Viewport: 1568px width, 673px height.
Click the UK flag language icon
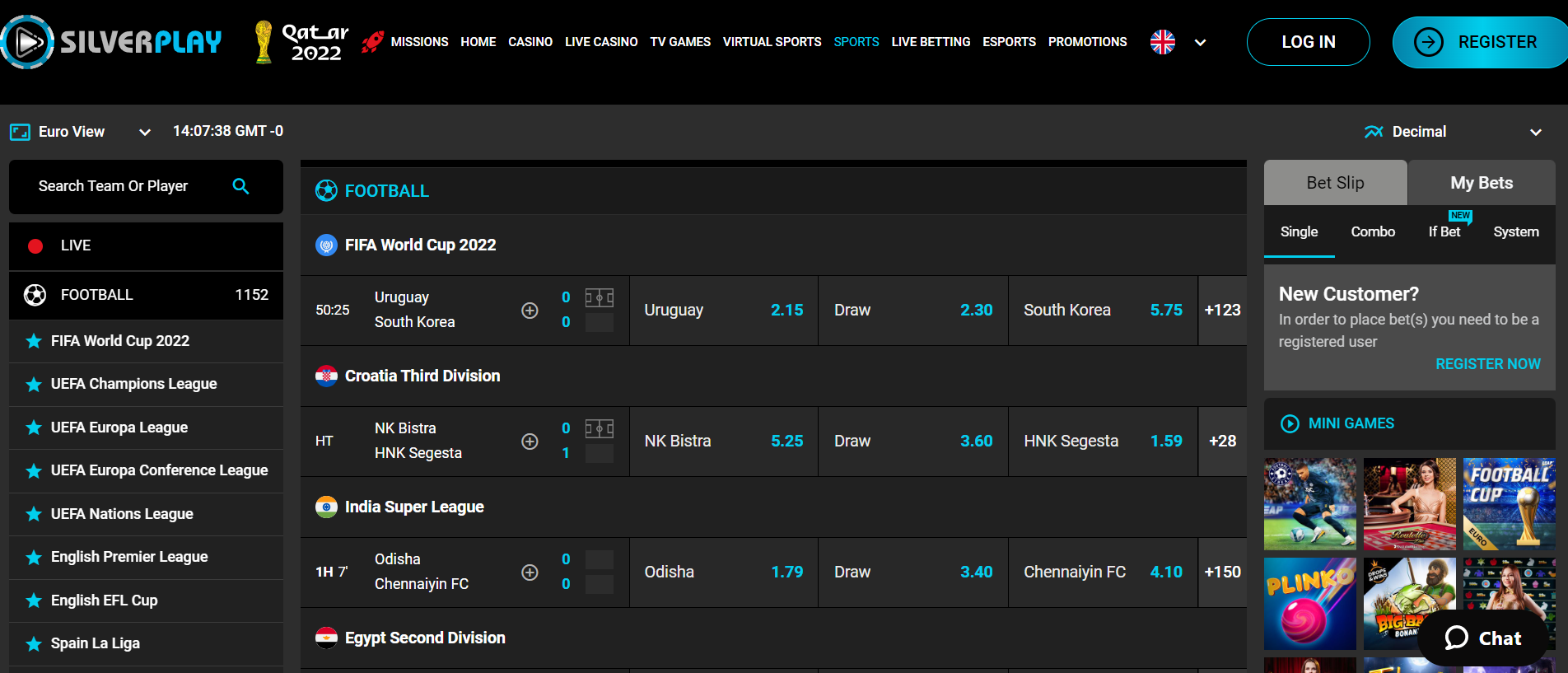point(1163,42)
